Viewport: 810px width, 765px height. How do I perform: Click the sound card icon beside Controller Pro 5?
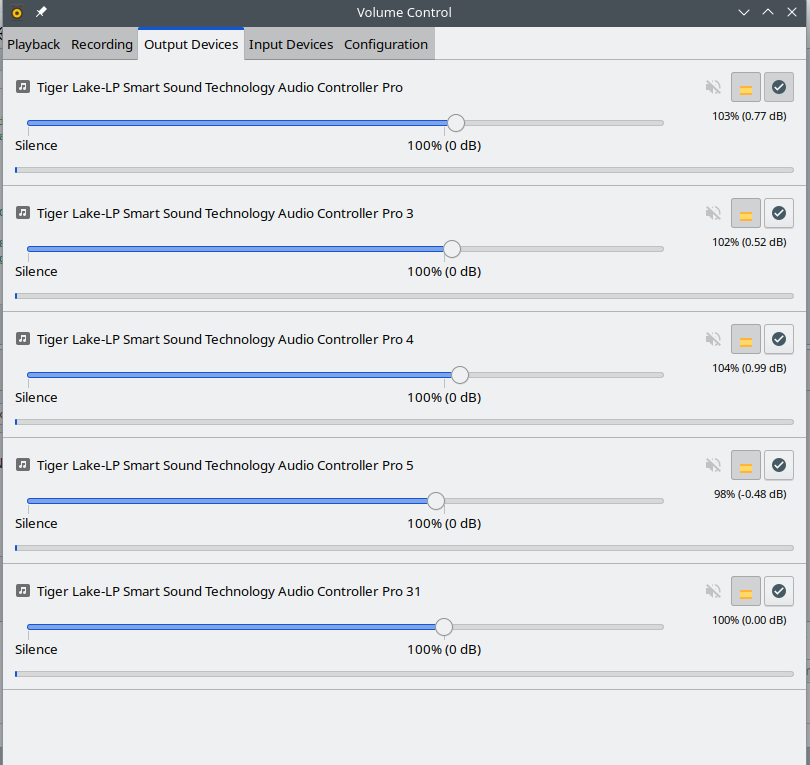pyautogui.click(x=23, y=464)
